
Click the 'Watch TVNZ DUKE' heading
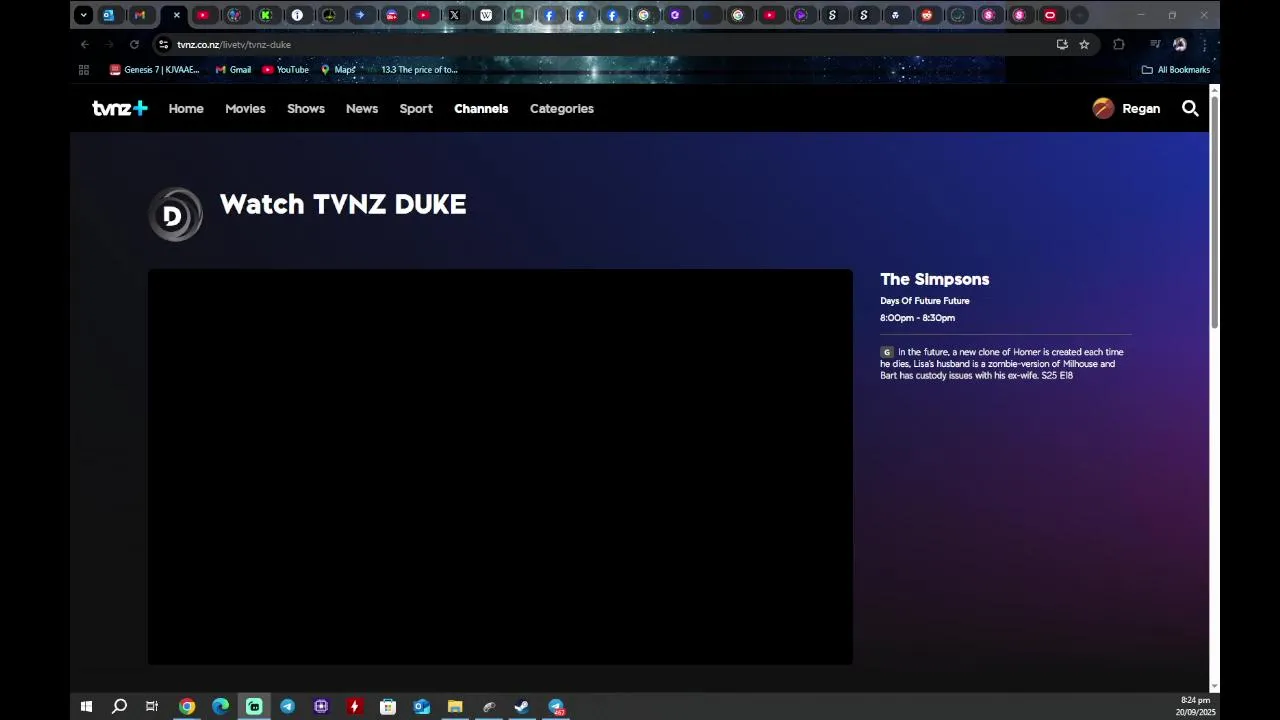pyautogui.click(x=342, y=204)
